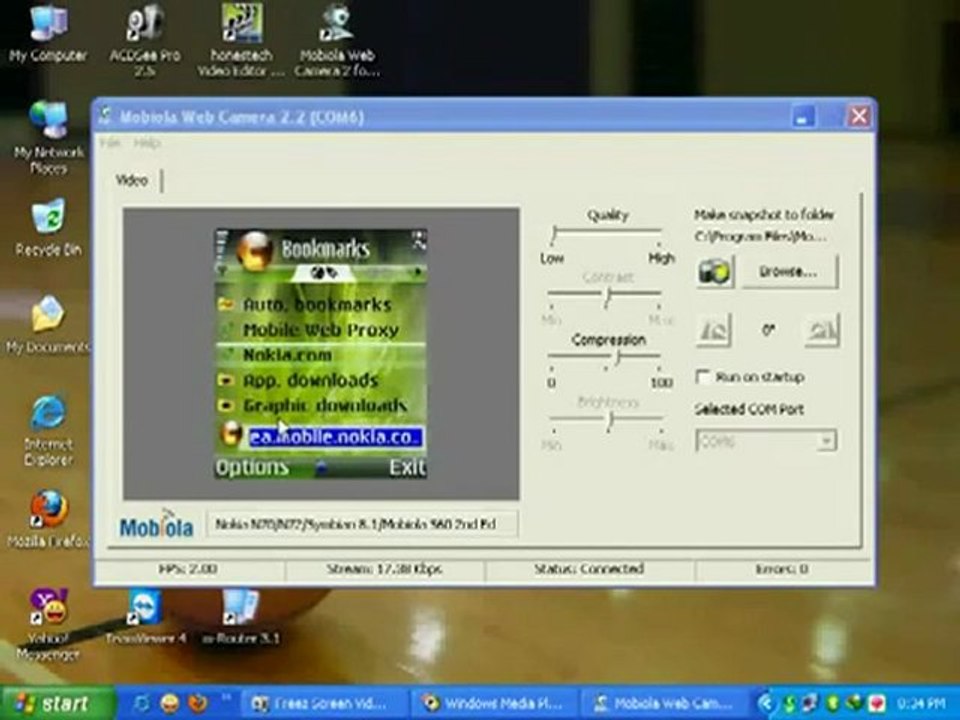Viewport: 960px width, 720px height.
Task: Rotate video left with rotate button
Action: [713, 330]
